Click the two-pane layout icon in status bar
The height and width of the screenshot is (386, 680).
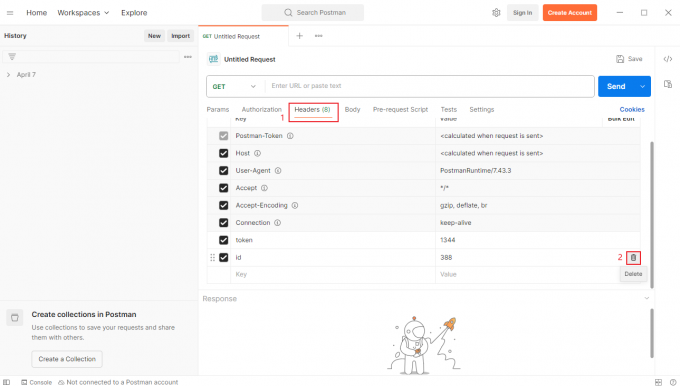click(658, 382)
